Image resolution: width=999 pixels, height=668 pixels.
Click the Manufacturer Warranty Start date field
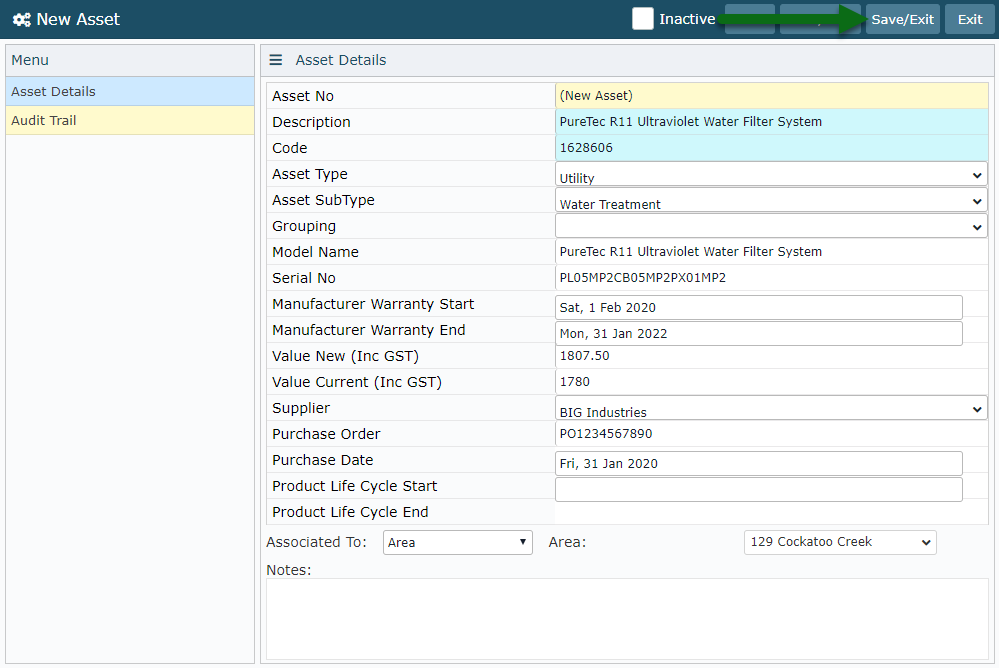[x=759, y=307]
